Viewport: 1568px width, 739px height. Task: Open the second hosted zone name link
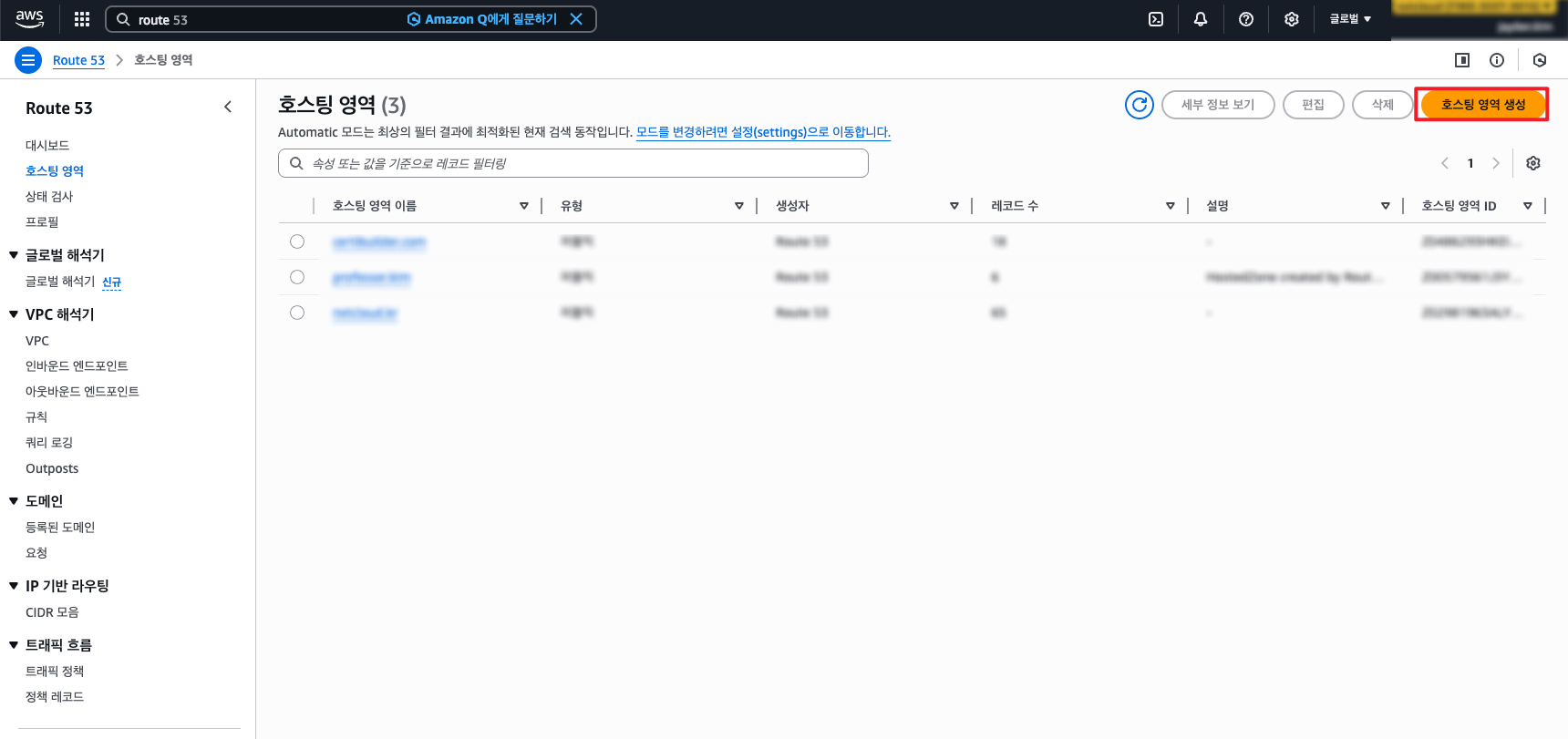coord(372,277)
